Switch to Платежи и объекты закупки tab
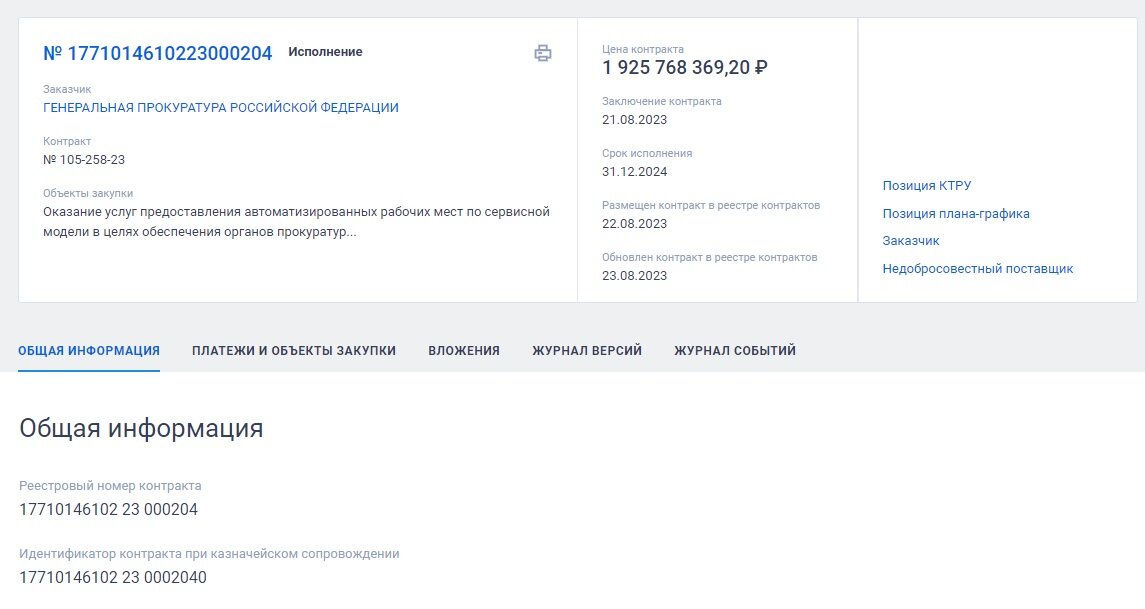 coord(294,351)
